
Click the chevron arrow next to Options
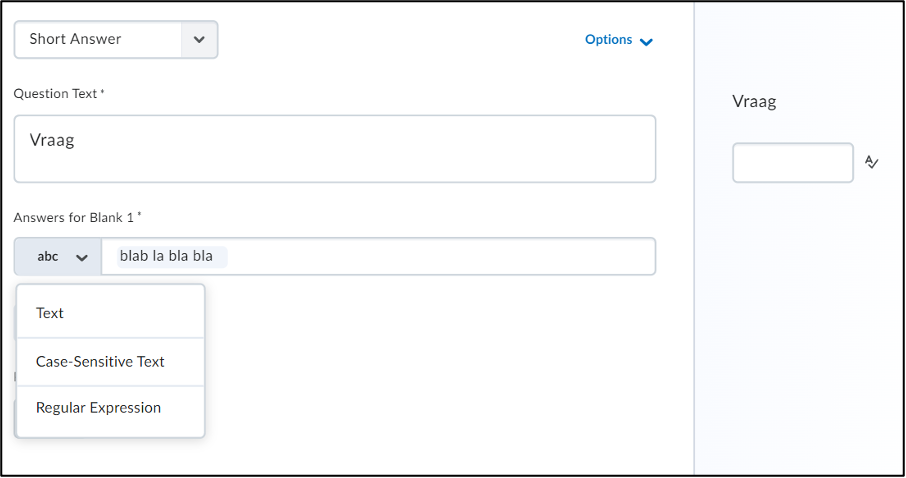(647, 42)
